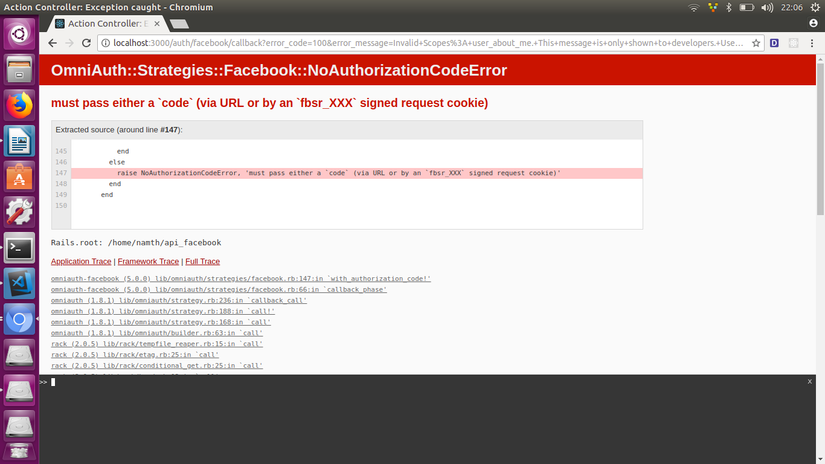Show the Application Trace
The width and height of the screenshot is (825, 464).
point(81,261)
